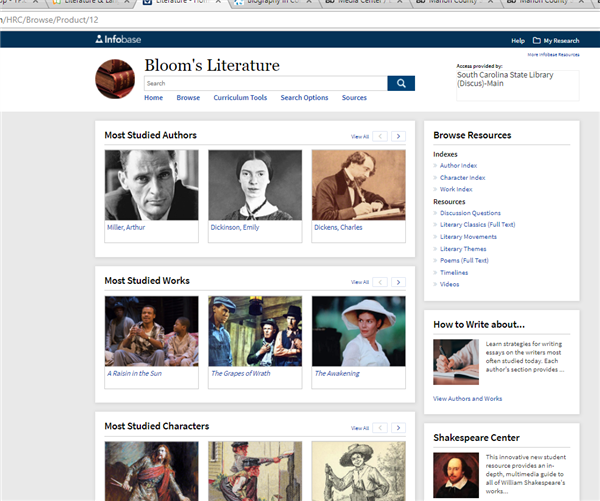Click into the Search text field
This screenshot has height=501, width=600.
coord(266,83)
